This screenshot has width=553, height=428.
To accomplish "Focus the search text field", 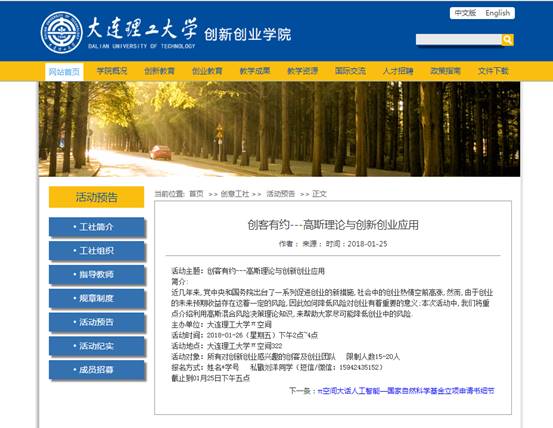I will pos(458,39).
